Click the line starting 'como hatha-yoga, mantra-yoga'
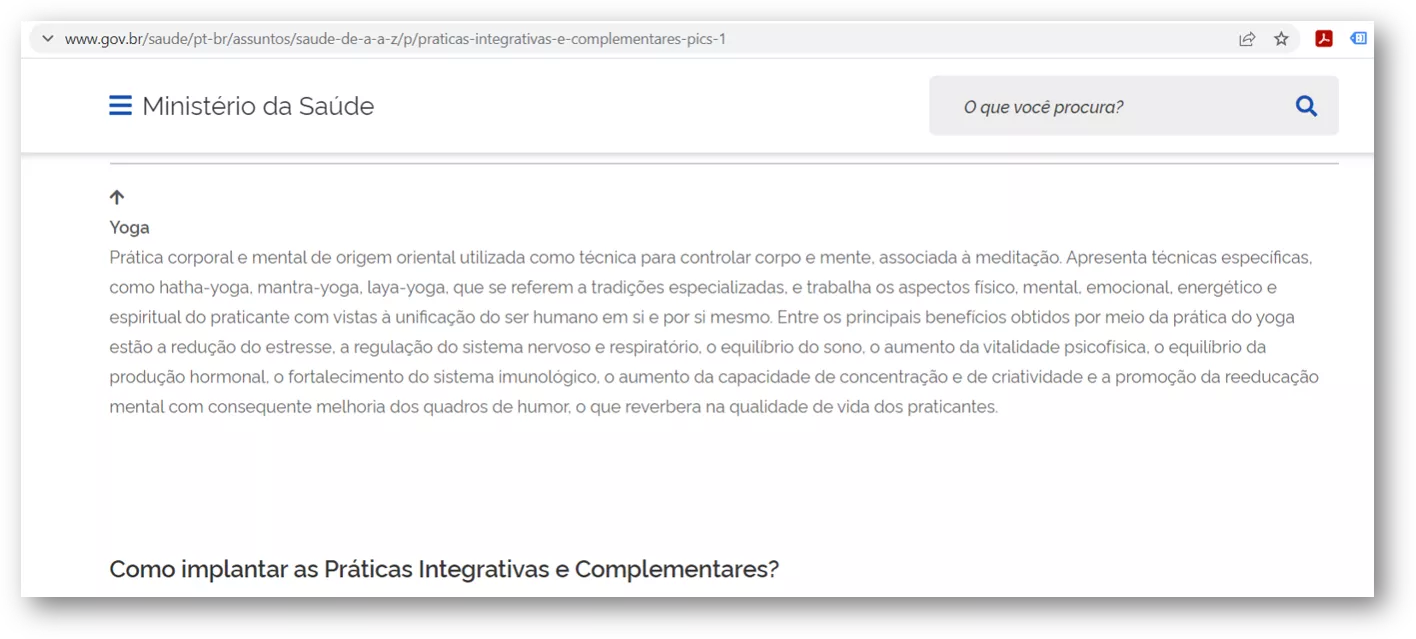 coord(693,287)
